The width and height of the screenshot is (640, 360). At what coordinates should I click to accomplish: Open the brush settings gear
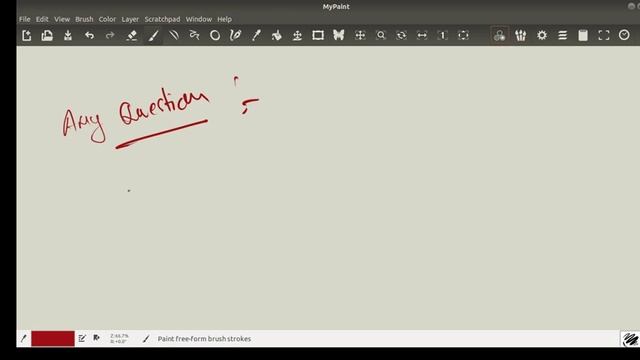[542, 36]
